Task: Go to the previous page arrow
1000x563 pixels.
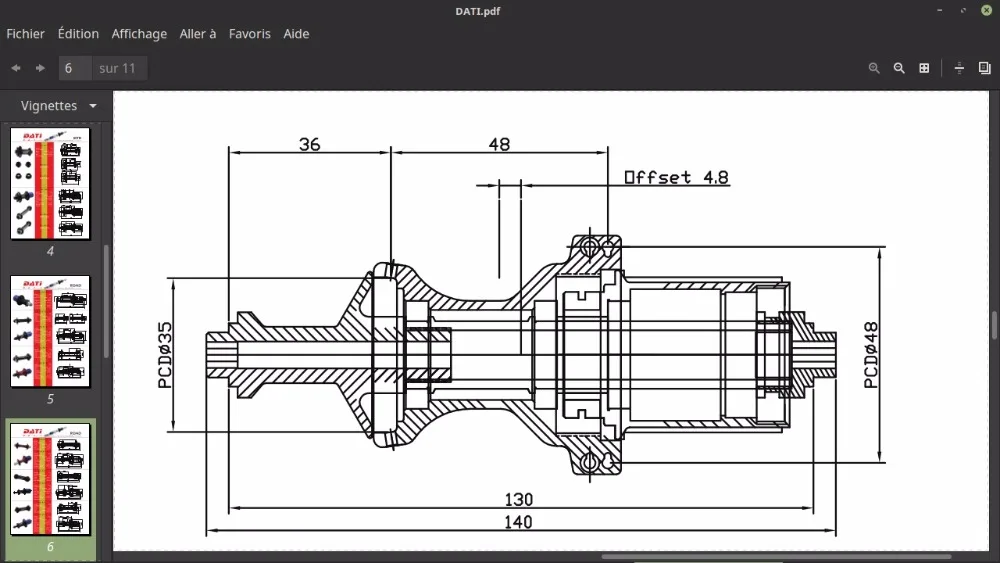Action: coord(16,68)
